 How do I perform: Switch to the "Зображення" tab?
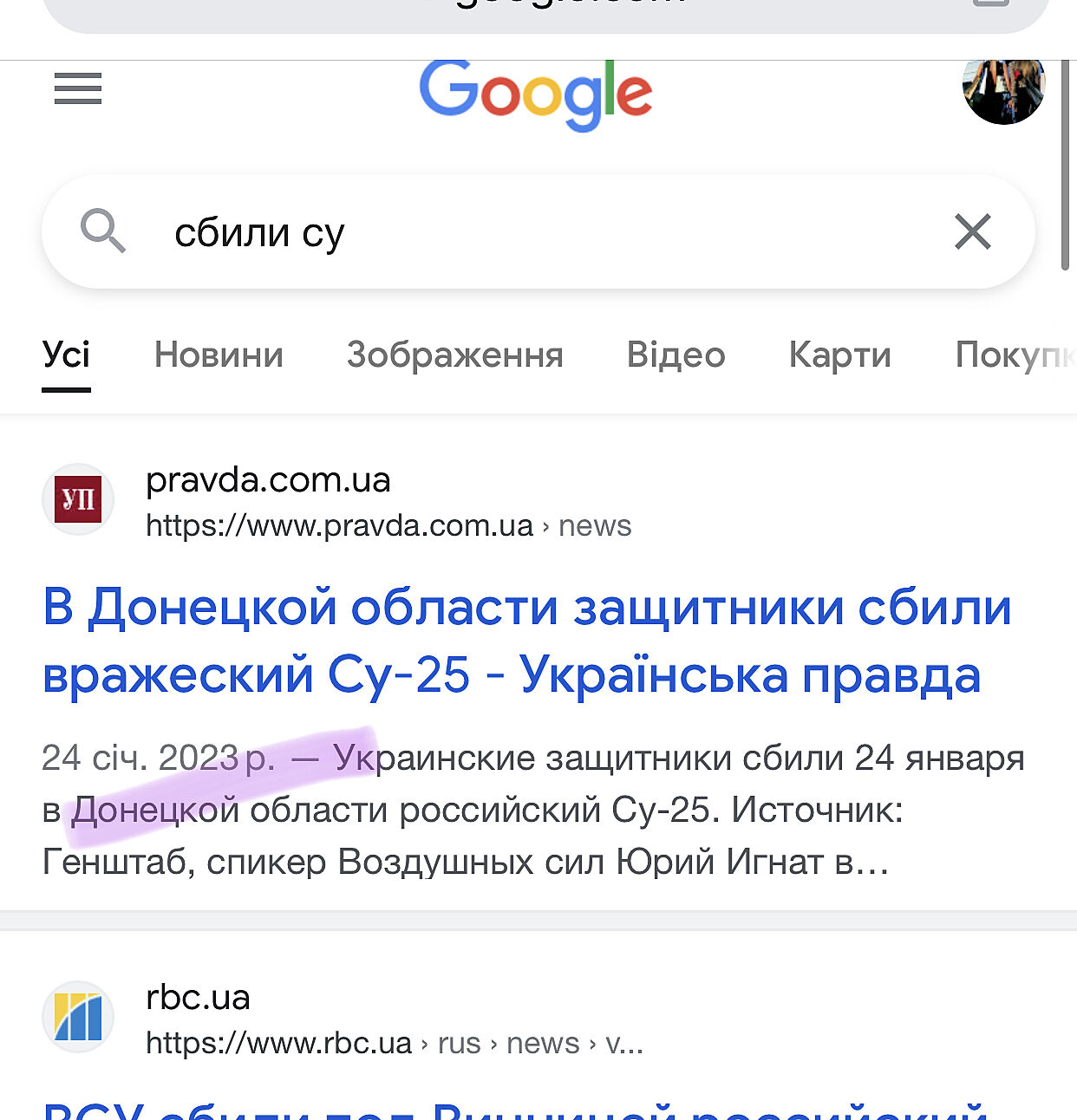(x=454, y=355)
